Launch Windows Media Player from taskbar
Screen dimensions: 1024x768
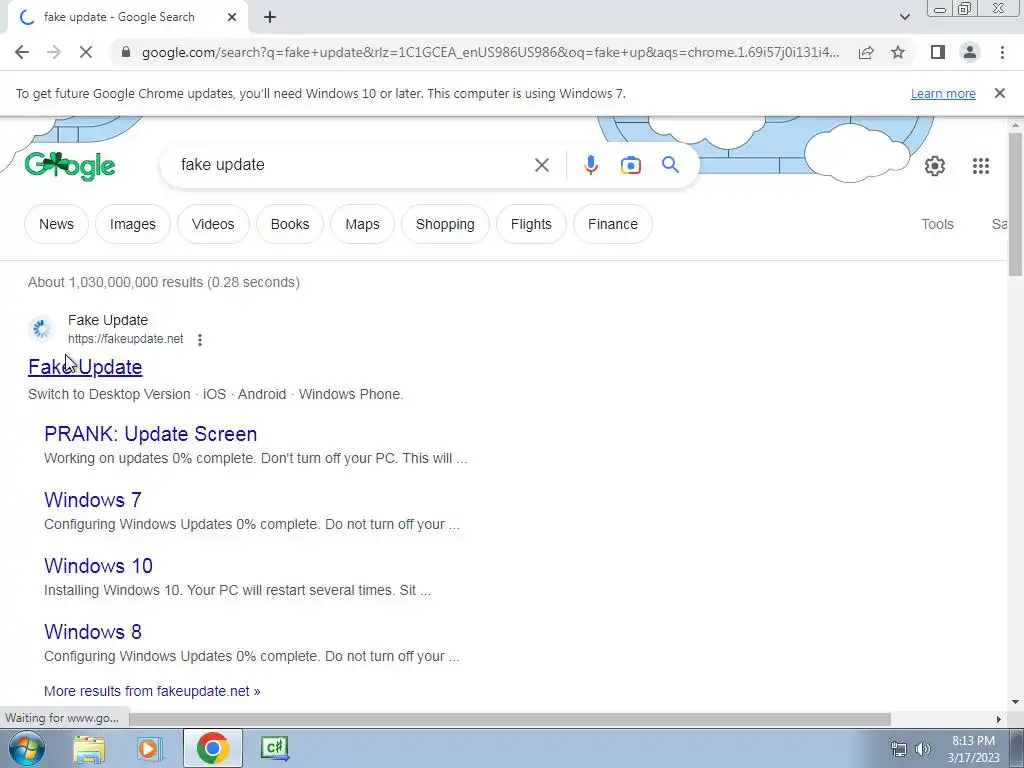tap(149, 749)
